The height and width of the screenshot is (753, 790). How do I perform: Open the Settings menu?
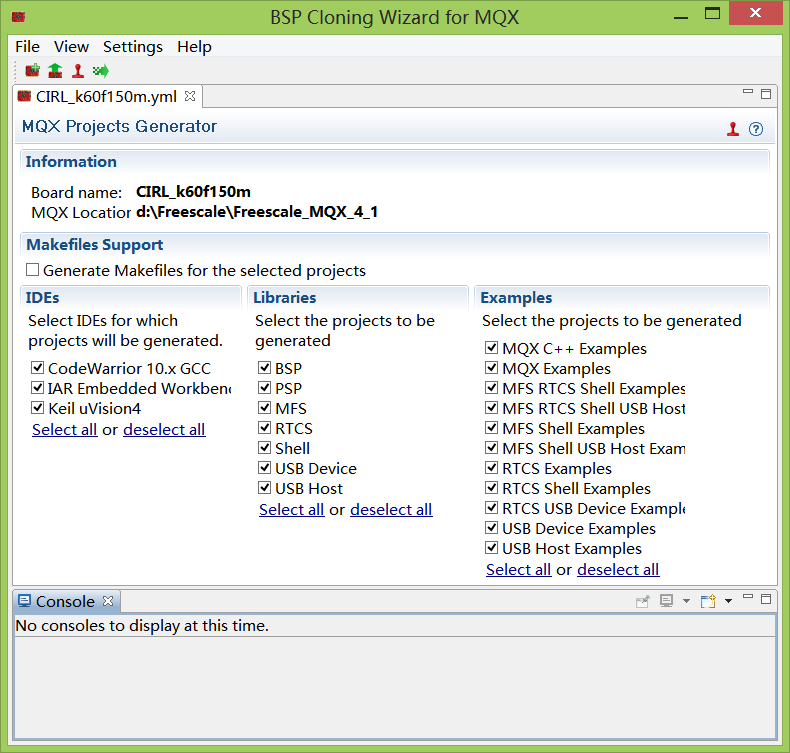coord(133,46)
